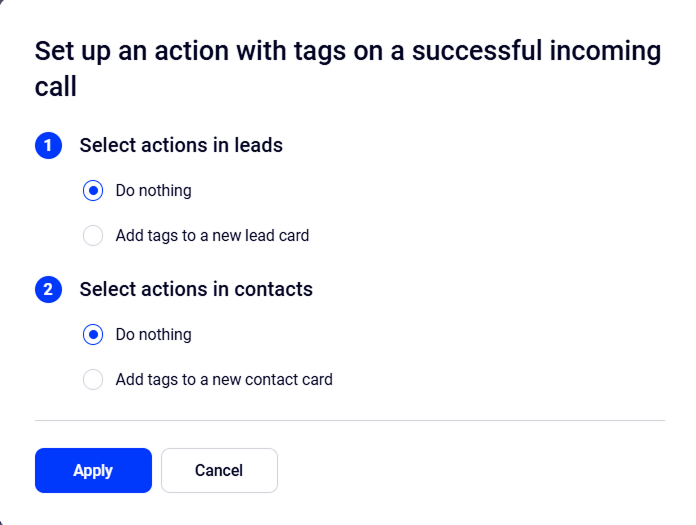Click the blue step 1 number badge
The height and width of the screenshot is (525, 696).
tap(48, 146)
